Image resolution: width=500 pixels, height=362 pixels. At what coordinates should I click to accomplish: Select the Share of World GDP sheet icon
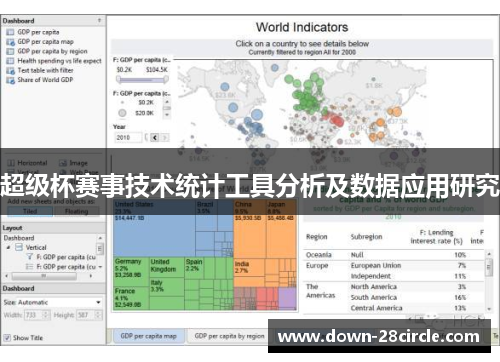(x=10, y=80)
